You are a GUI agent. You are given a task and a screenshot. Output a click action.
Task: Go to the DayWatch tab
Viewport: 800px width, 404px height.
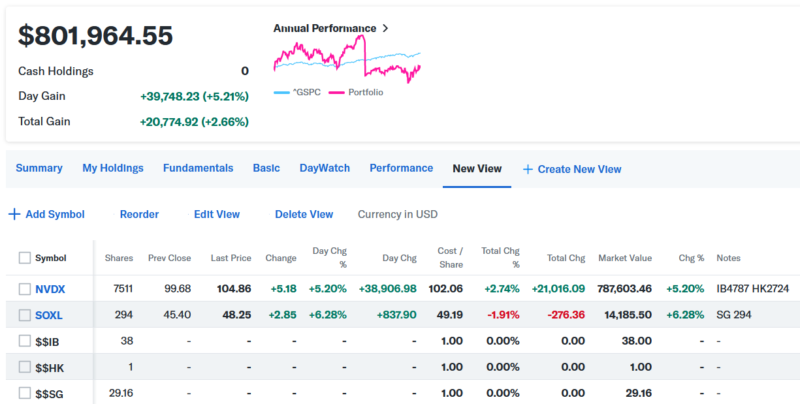pyautogui.click(x=324, y=168)
